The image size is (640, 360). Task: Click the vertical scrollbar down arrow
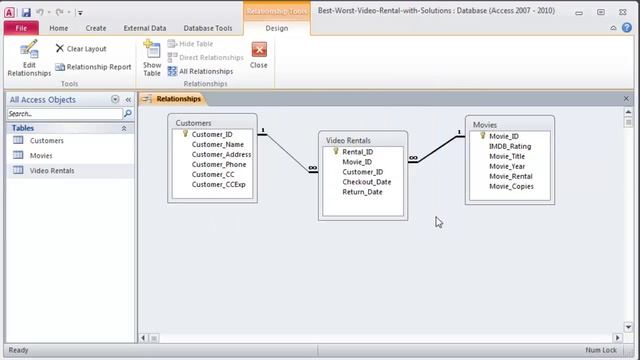tap(628, 327)
